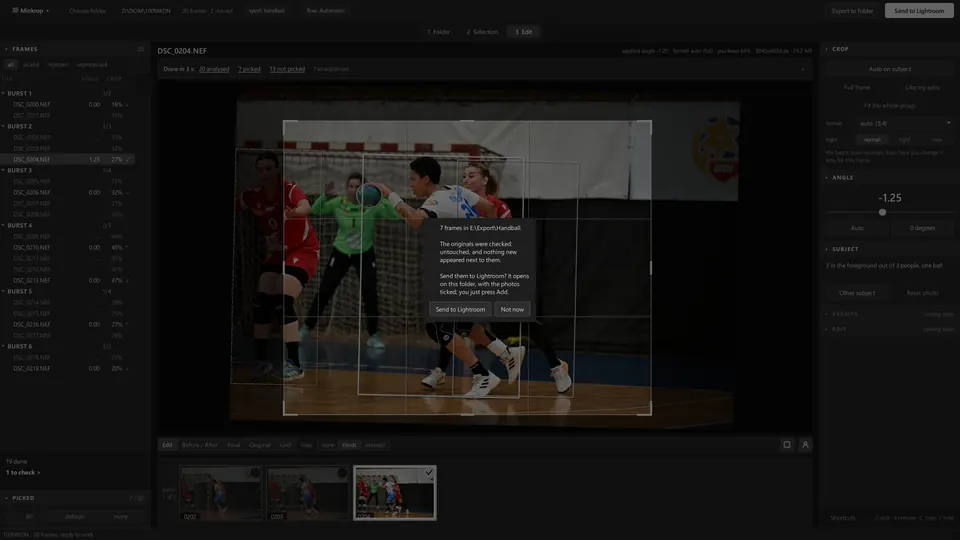The height and width of the screenshot is (540, 960).
Task: Click the angle slider handle
Action: coord(882,212)
